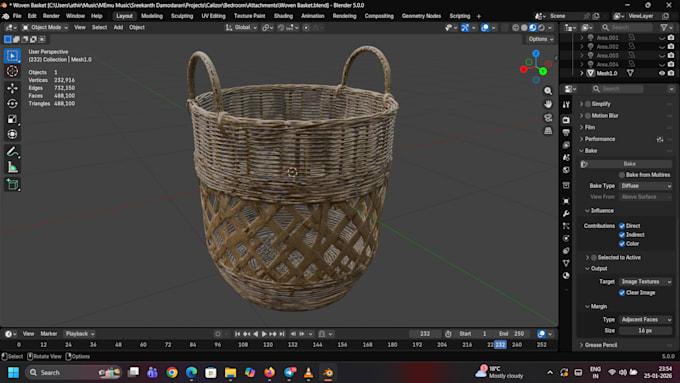Switch to orthographic/perspective grid icon
680x383 pixels.
548,131
